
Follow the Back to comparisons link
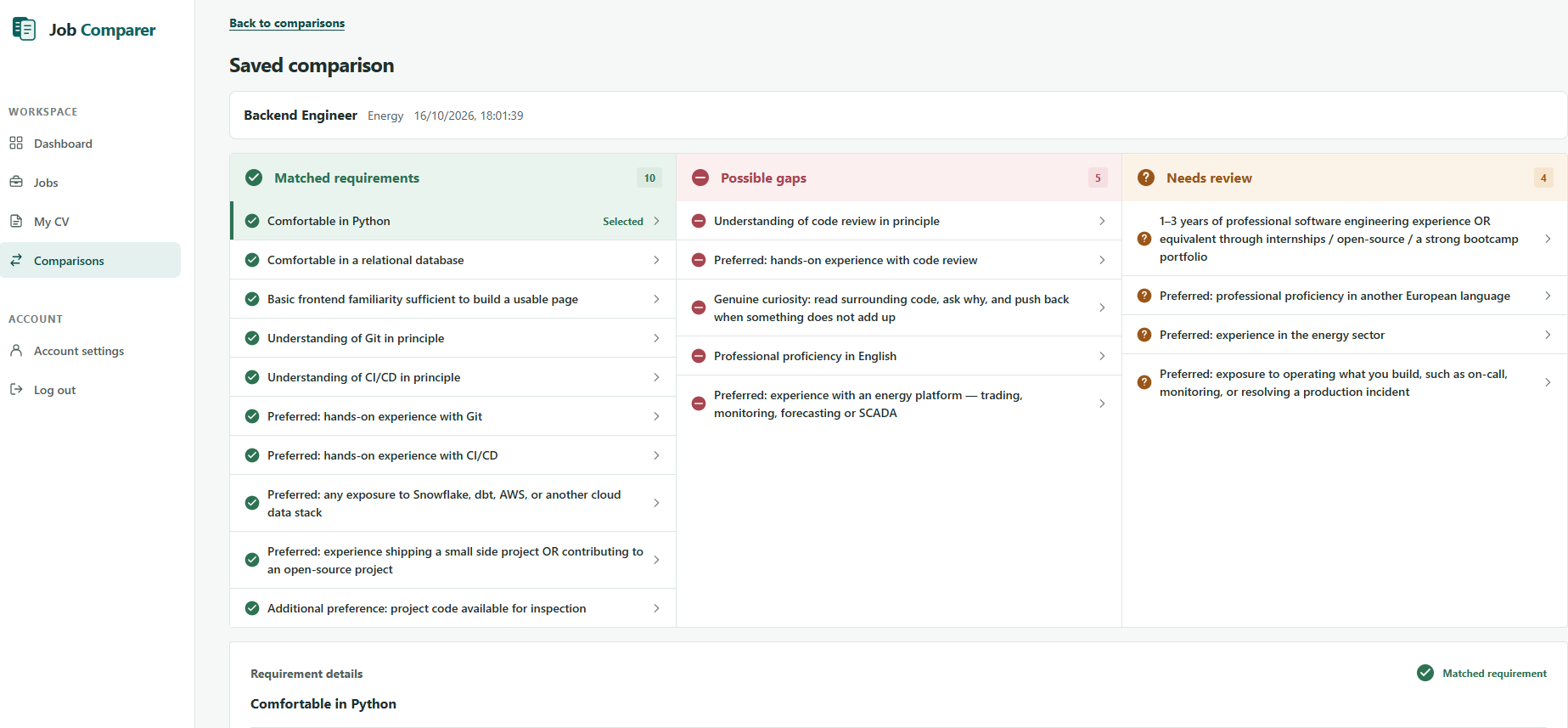tap(287, 23)
